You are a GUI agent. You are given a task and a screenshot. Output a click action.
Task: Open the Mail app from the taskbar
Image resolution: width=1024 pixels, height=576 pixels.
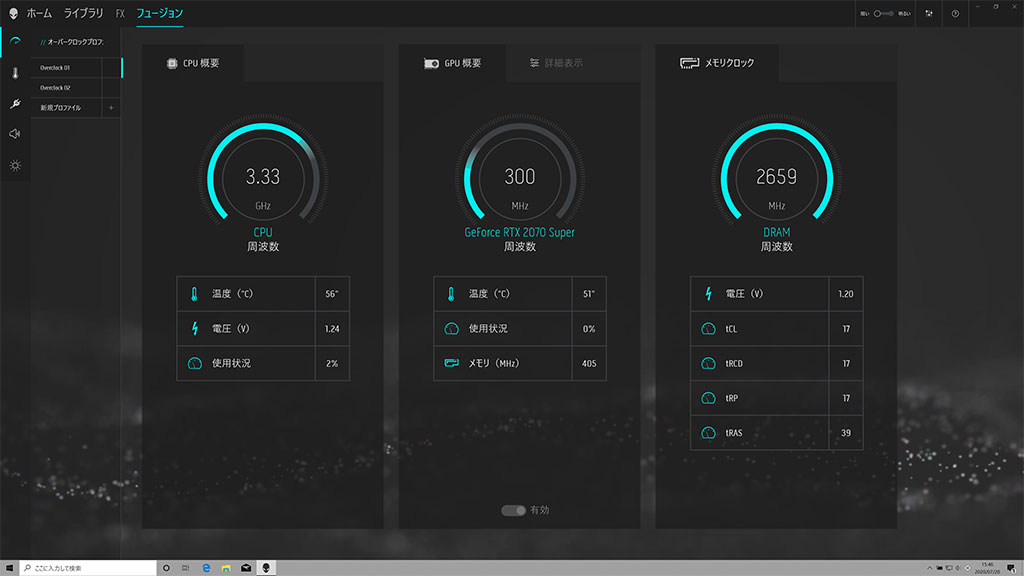click(x=246, y=568)
